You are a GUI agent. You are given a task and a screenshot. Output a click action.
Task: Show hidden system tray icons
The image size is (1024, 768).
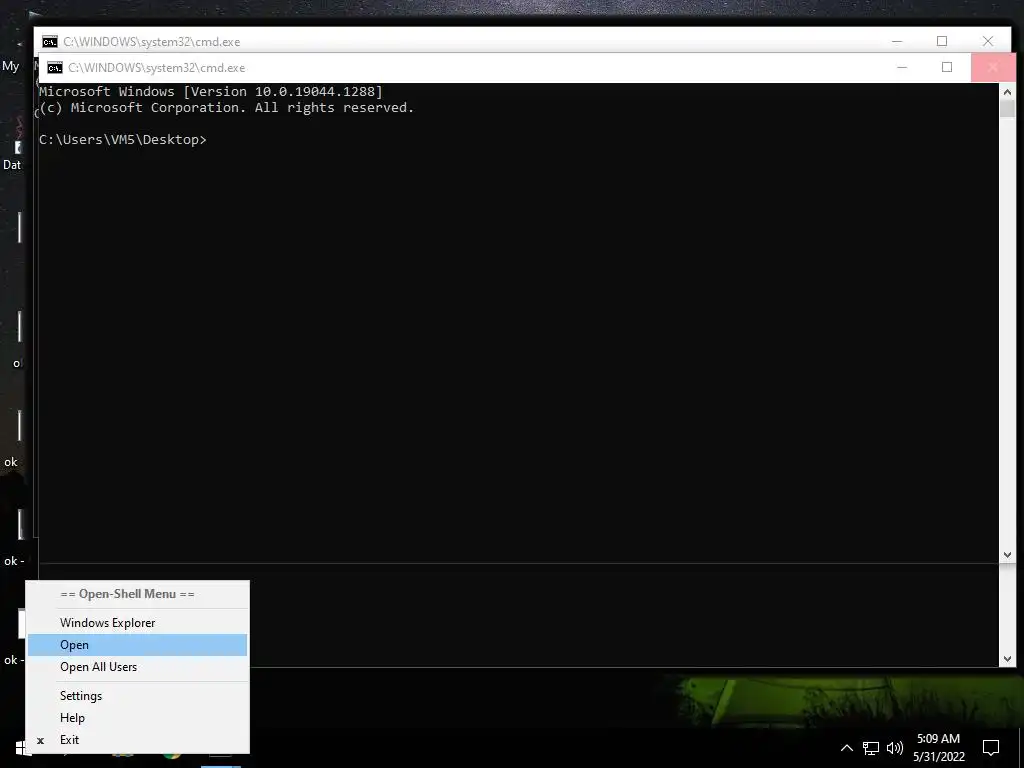pyautogui.click(x=846, y=748)
